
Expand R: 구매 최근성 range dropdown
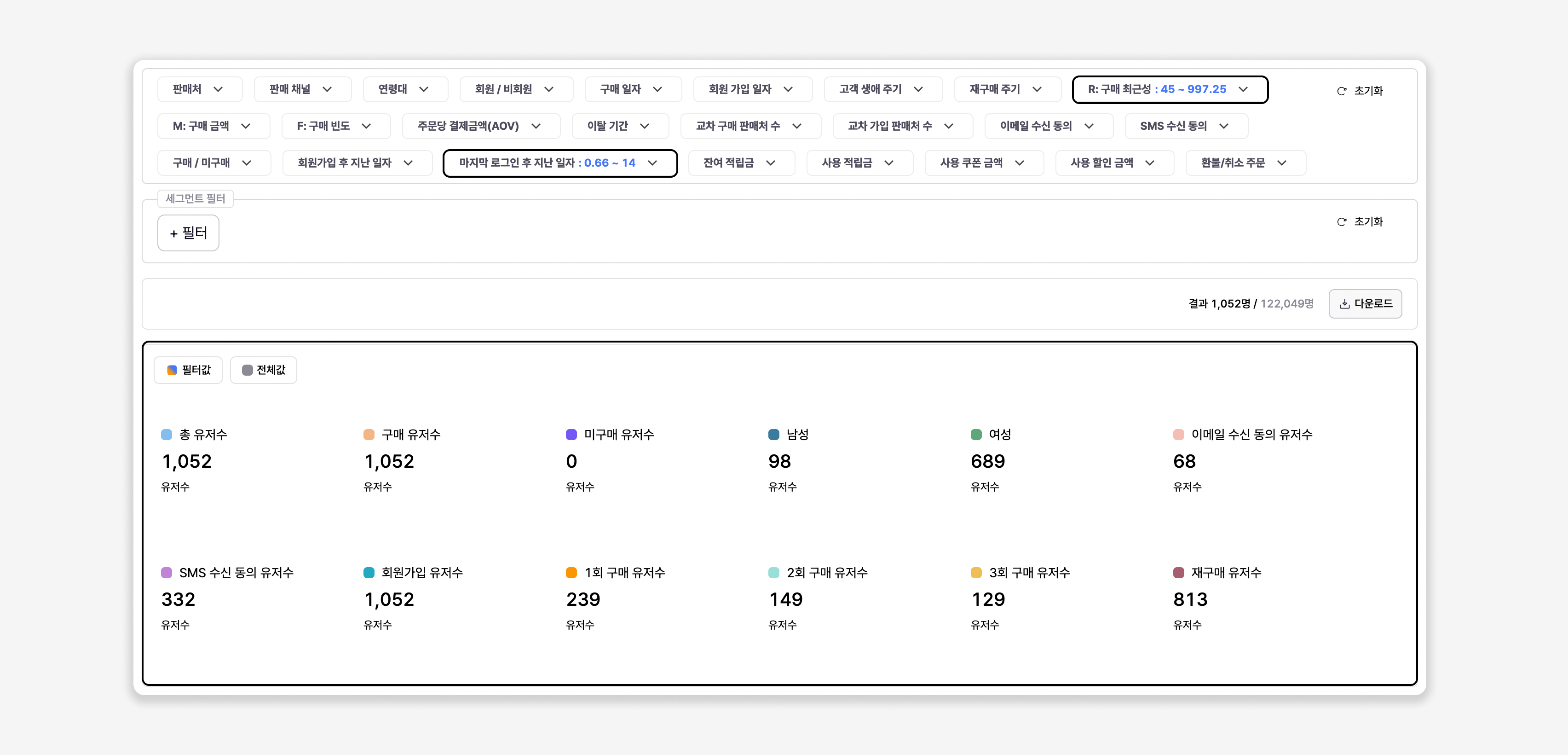(x=1169, y=89)
